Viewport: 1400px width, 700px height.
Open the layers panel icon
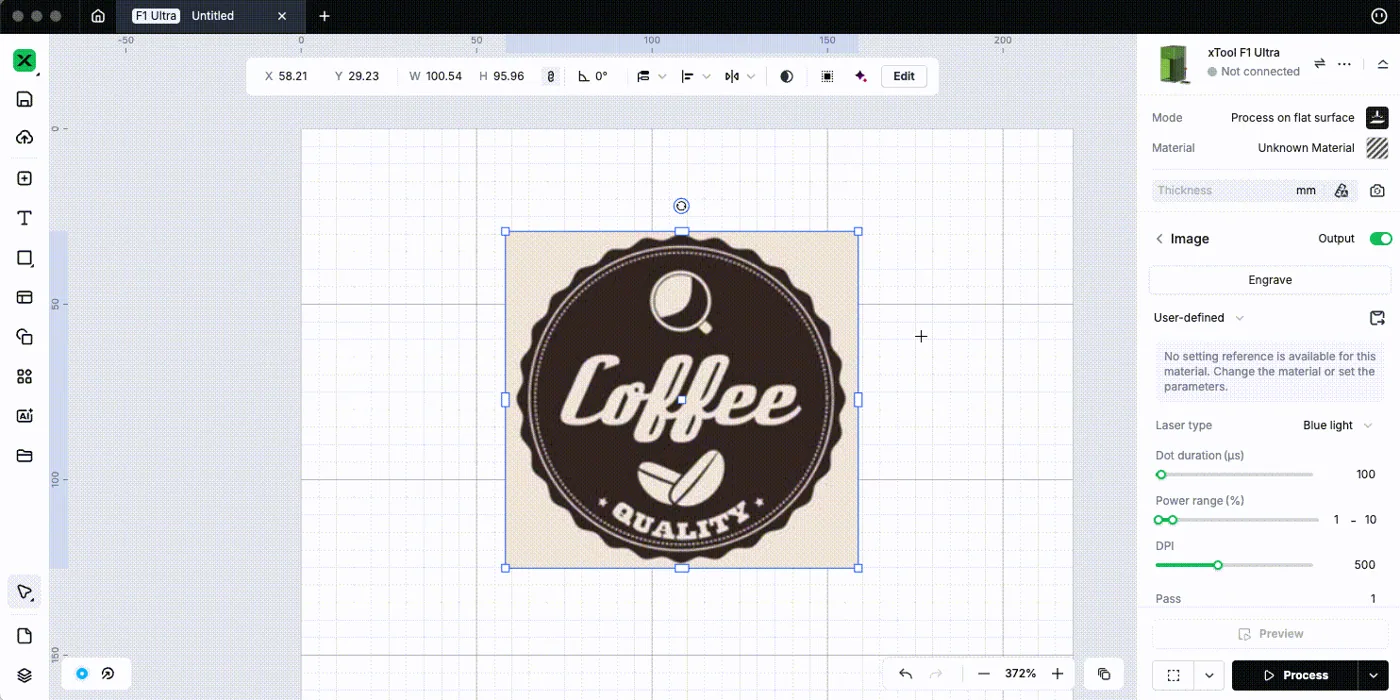[x=25, y=675]
